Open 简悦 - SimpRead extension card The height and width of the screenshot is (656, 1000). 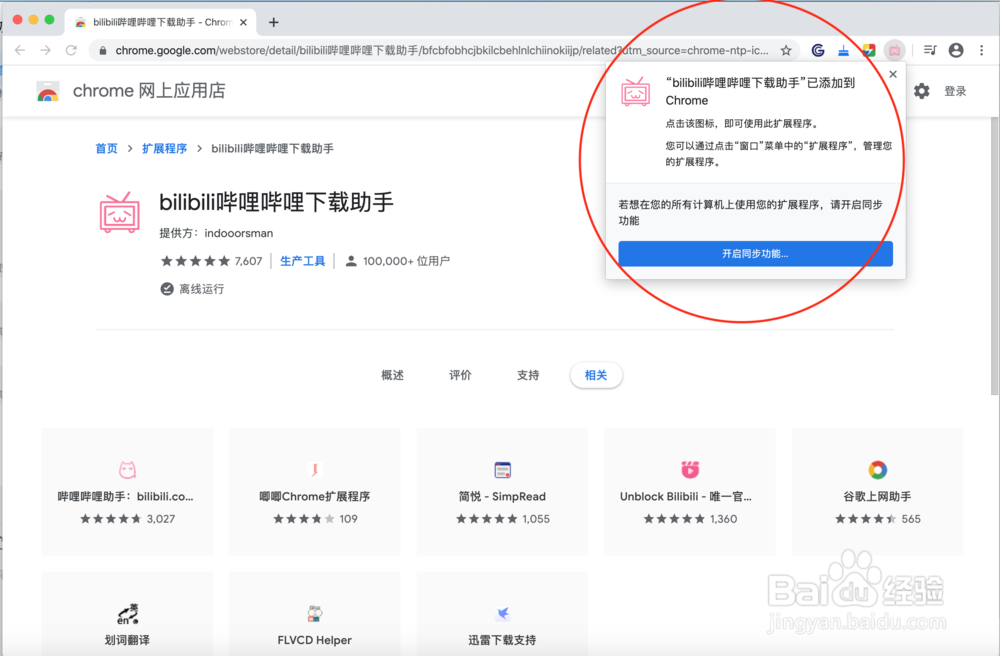(502, 492)
